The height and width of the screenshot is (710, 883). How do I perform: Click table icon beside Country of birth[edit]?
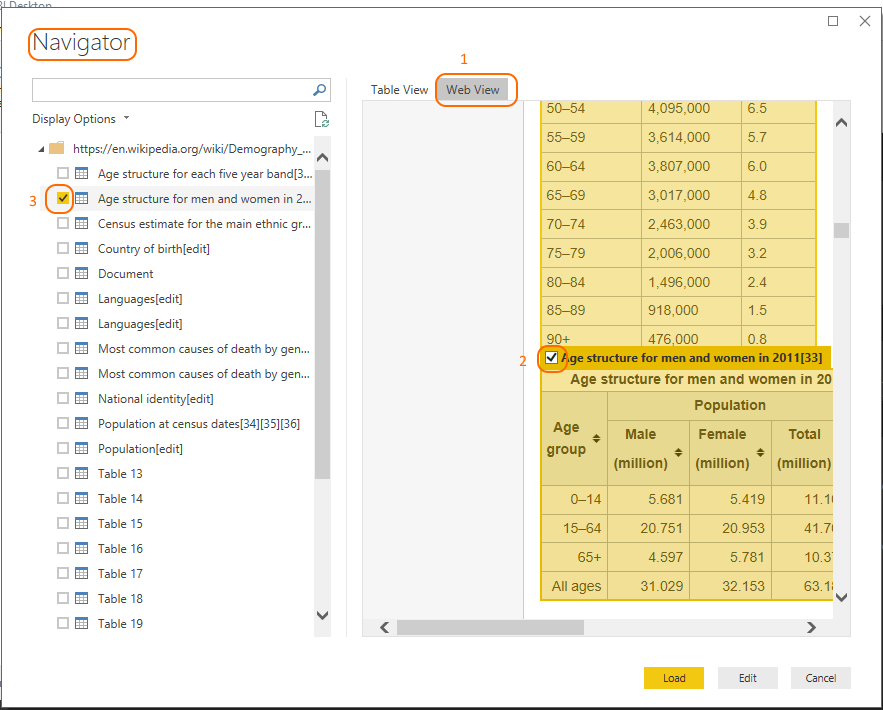pyautogui.click(x=82, y=249)
